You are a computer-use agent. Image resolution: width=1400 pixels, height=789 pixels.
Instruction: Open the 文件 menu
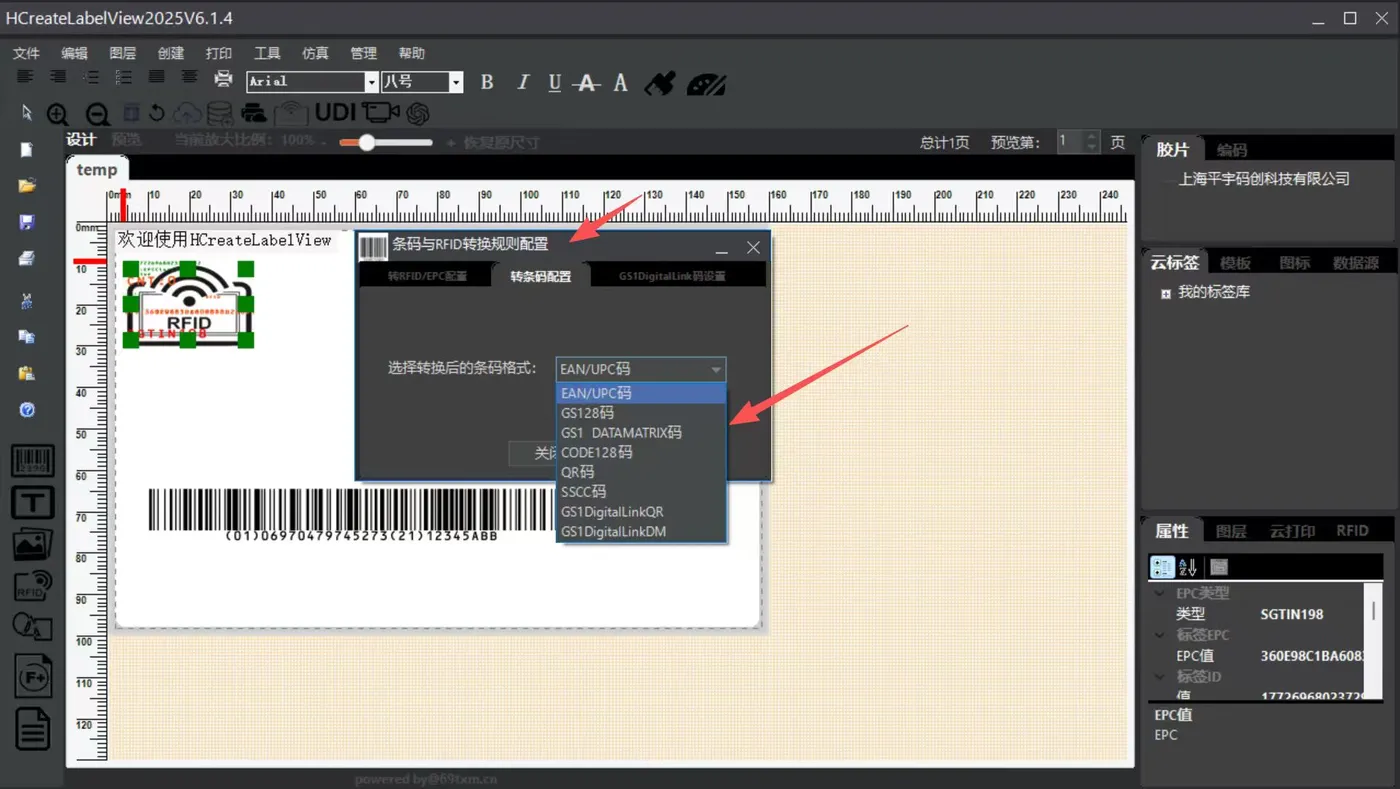pos(26,53)
